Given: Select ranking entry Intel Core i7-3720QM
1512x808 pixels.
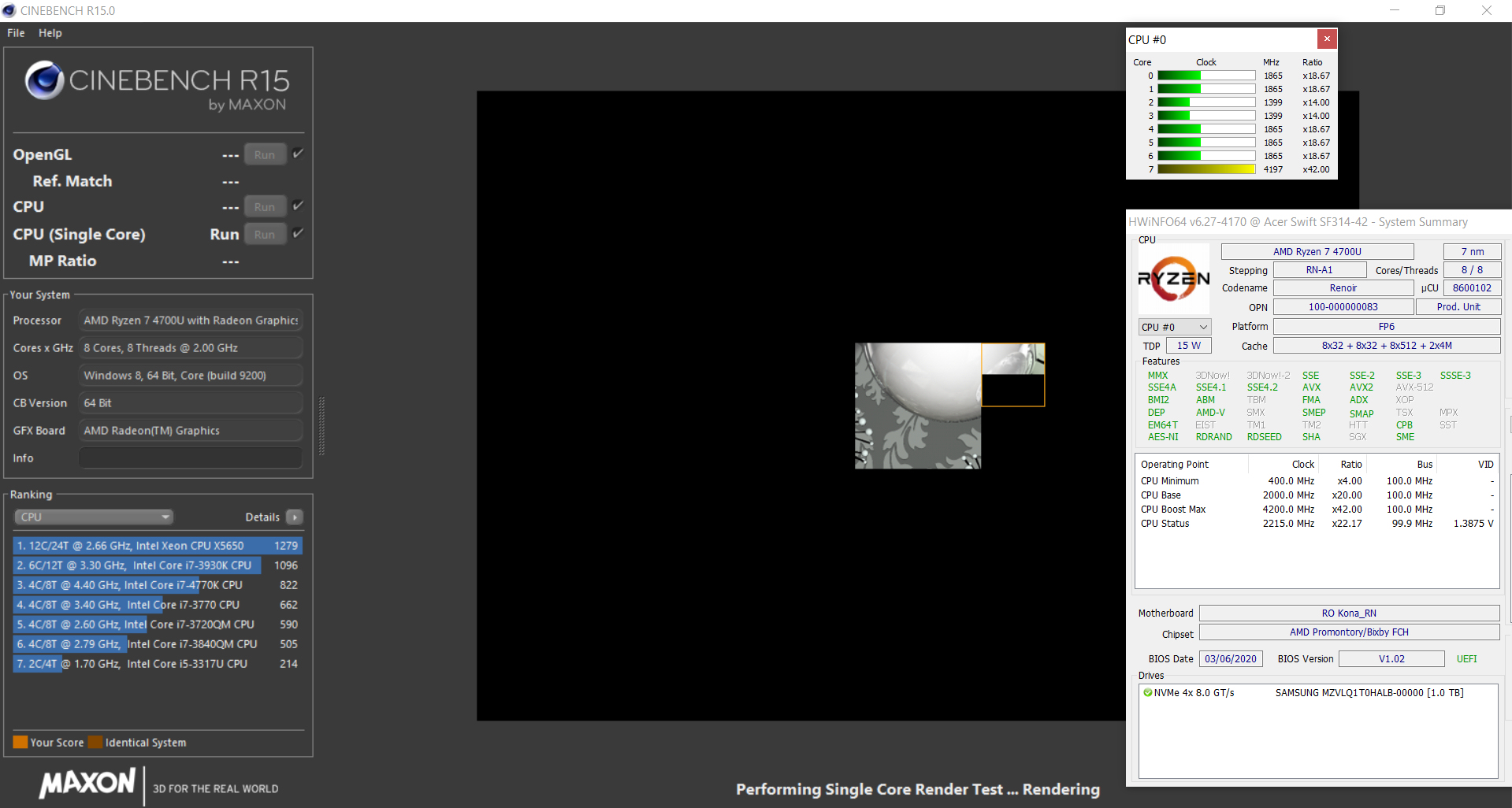Looking at the screenshot, I should click(157, 625).
